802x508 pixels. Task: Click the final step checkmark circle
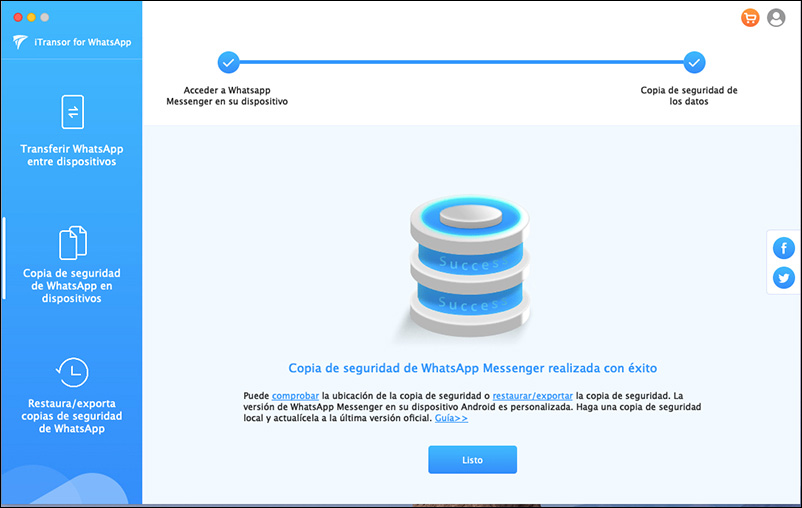pyautogui.click(x=694, y=62)
